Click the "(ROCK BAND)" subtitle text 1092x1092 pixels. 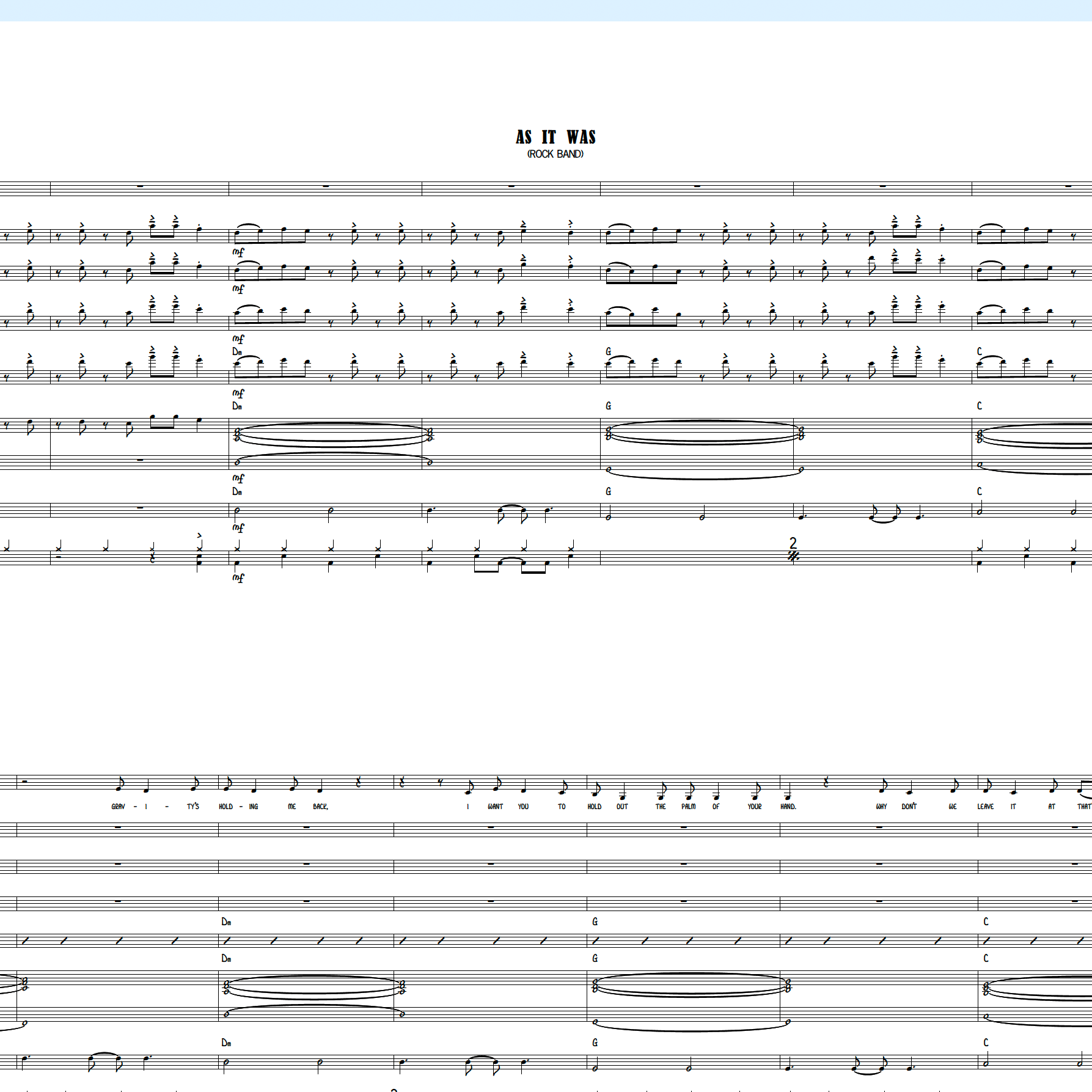click(555, 154)
